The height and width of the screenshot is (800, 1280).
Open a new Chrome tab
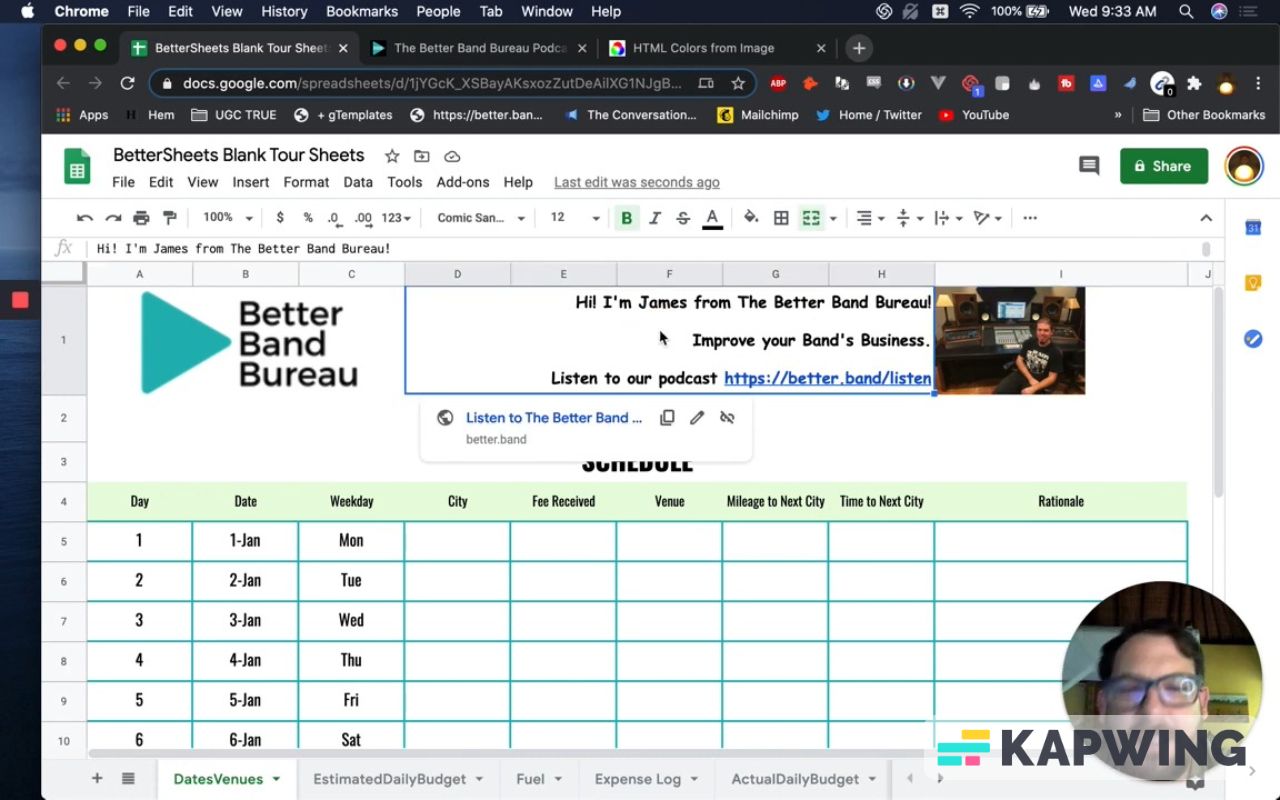[859, 48]
